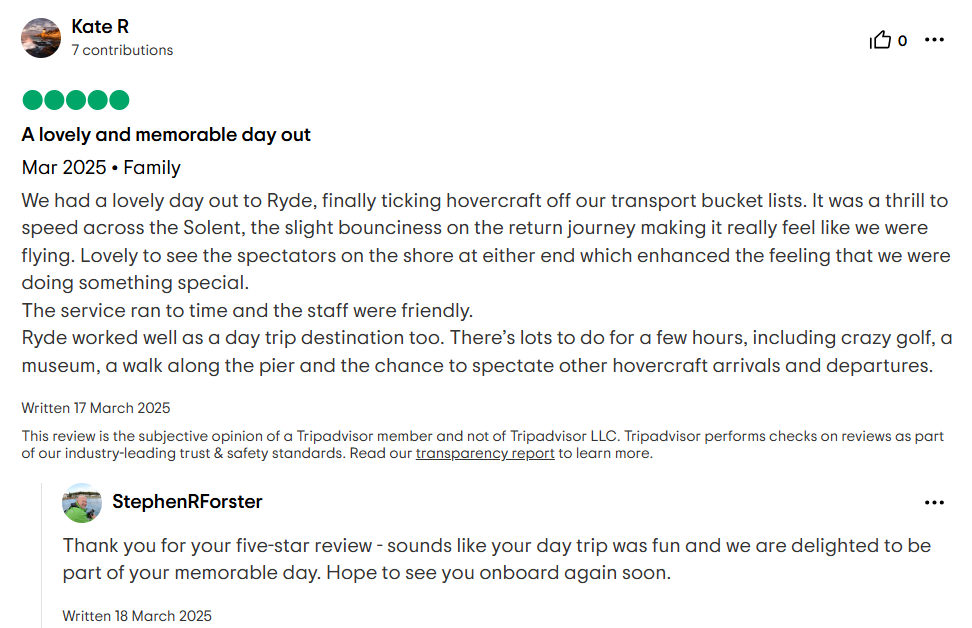The height and width of the screenshot is (628, 972).
Task: Click the 'Written 17 March 2025' date
Action: (95, 408)
